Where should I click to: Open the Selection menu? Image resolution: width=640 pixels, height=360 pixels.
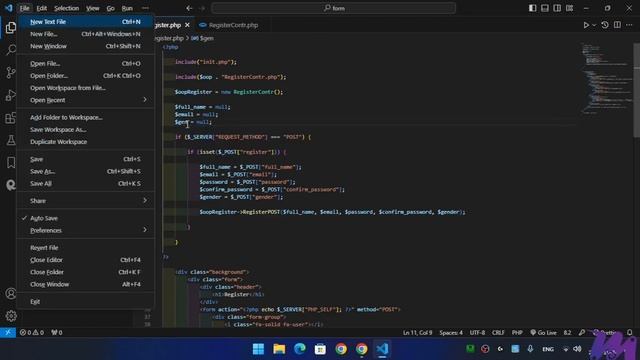click(x=66, y=8)
